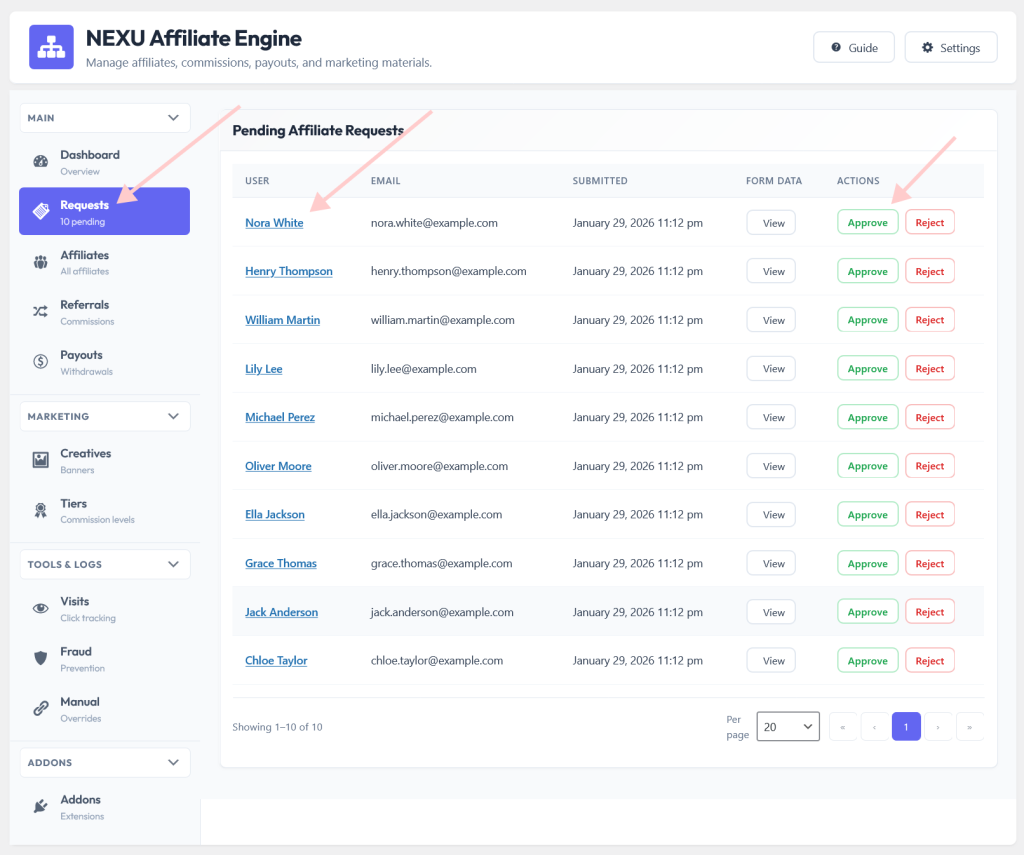Click the Affiliates people icon
Screen dimensions: 1024x855
pyautogui.click(x=40, y=262)
